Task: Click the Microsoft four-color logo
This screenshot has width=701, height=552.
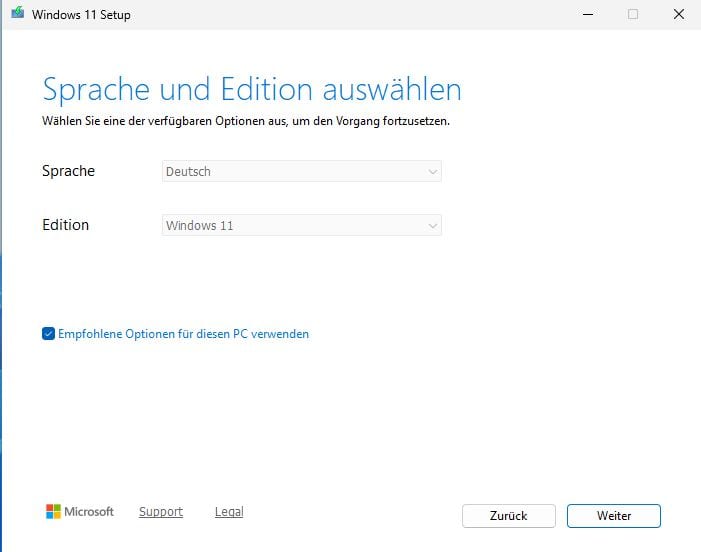Action: point(53,512)
